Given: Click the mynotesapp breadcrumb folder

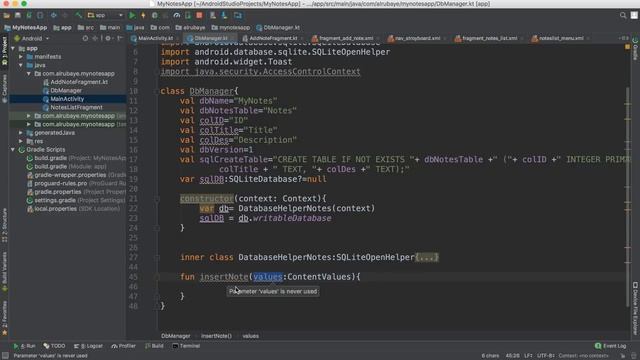Looking at the screenshot, I should coord(231,28).
